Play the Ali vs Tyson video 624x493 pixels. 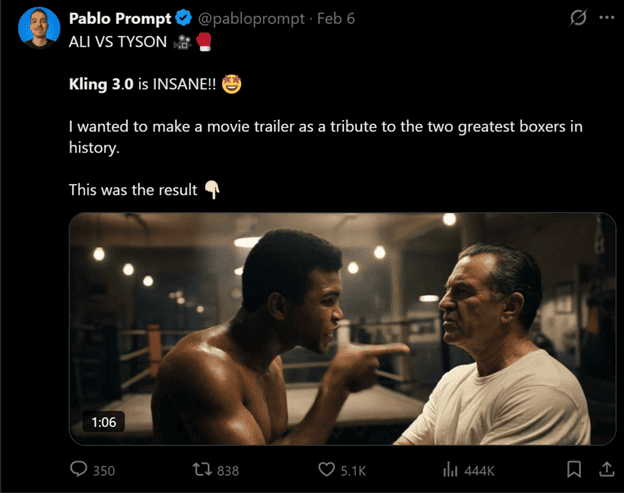pos(342,329)
